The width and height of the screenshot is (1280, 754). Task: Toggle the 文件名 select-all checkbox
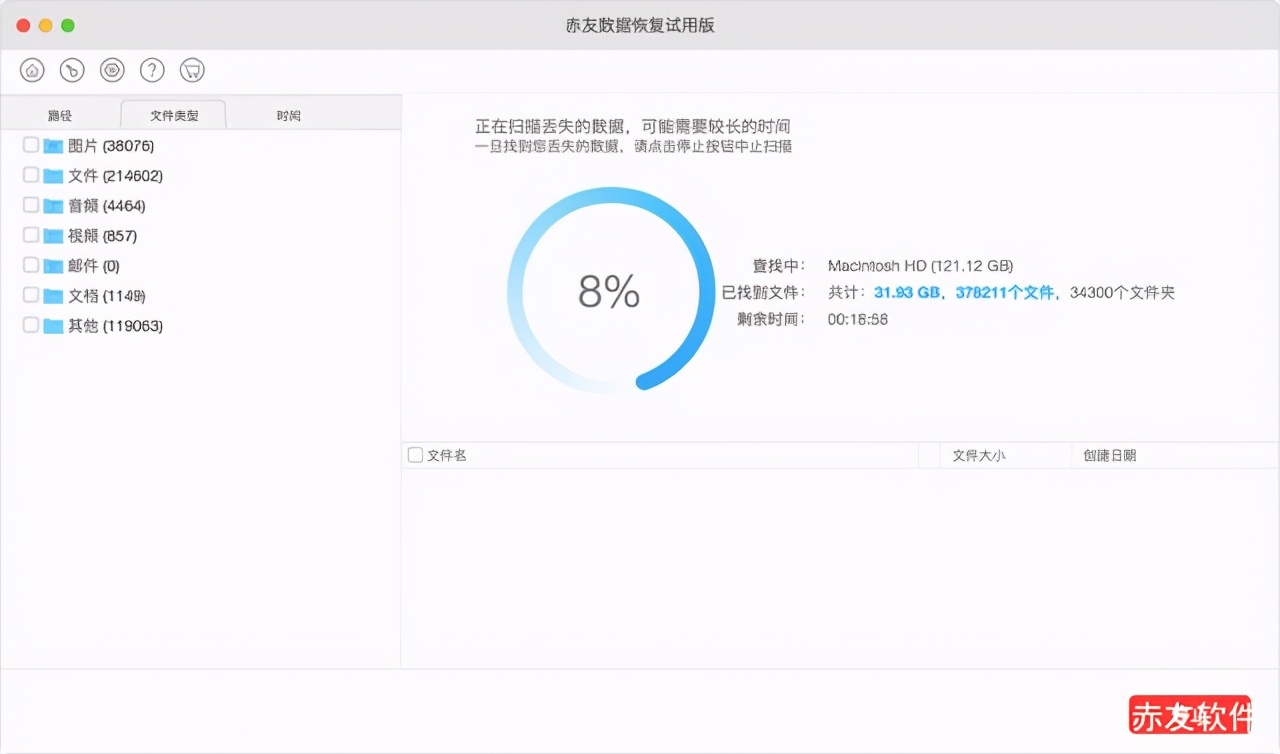point(414,454)
